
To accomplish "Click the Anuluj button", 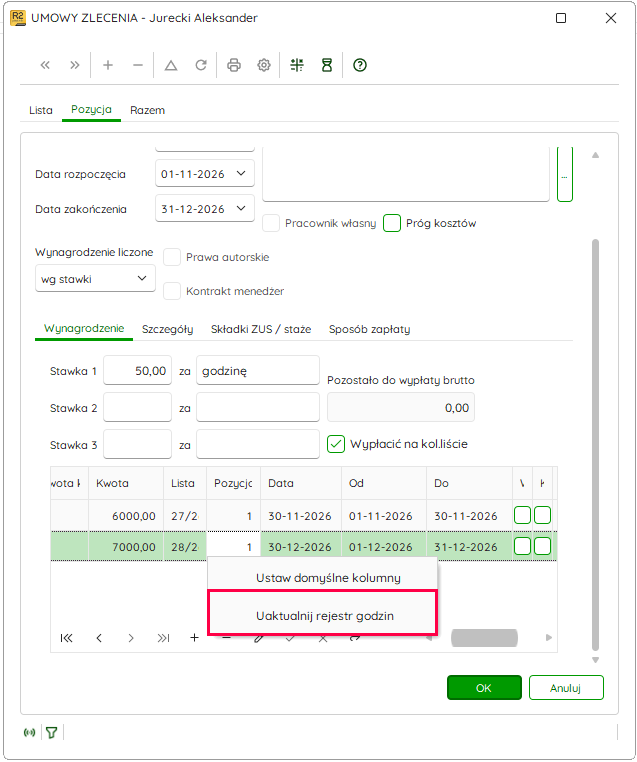I will (566, 688).
